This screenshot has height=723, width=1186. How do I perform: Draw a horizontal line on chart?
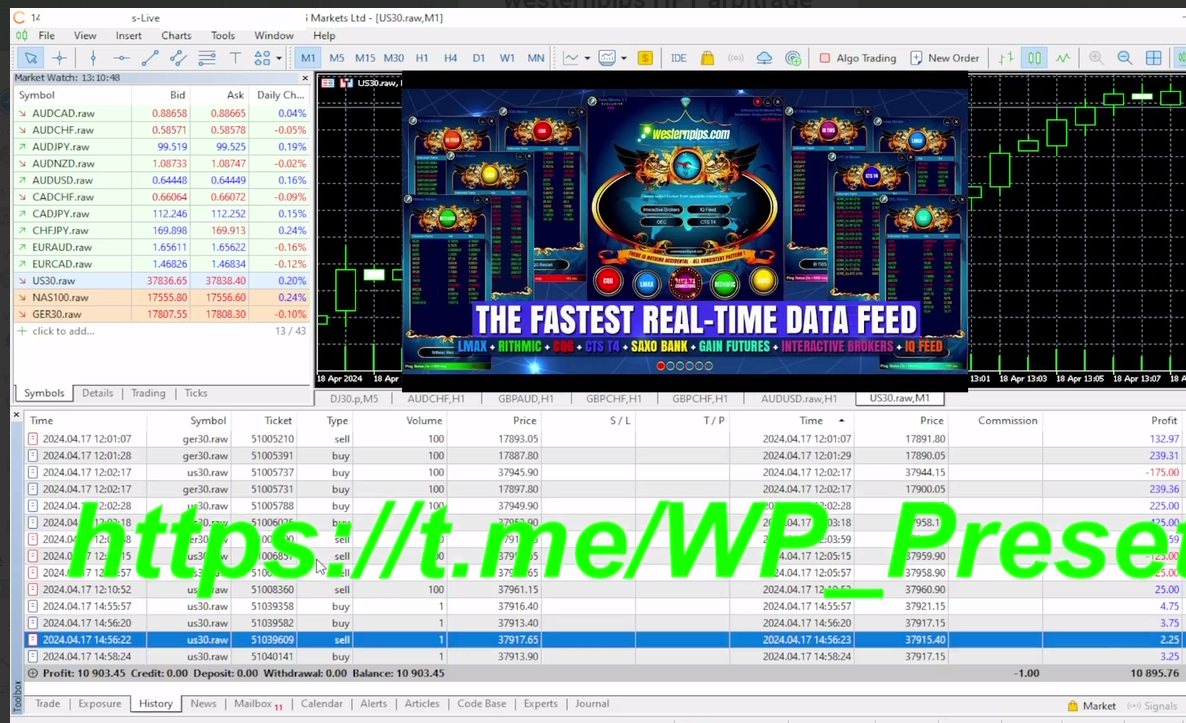121,58
